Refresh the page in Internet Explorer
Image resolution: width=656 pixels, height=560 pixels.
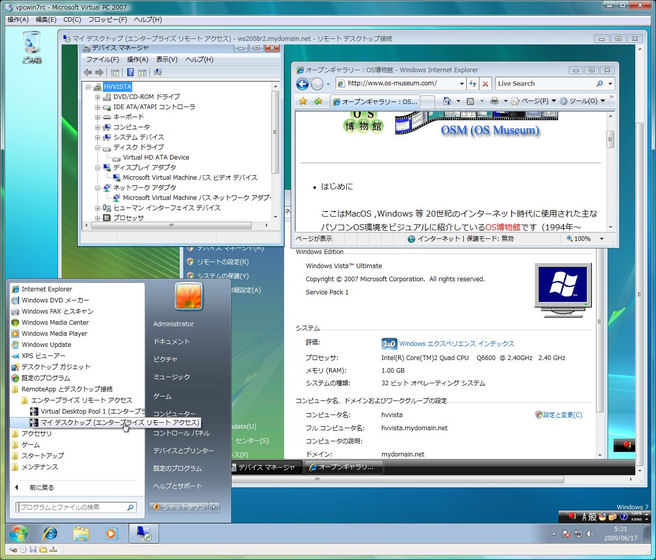coord(473,84)
